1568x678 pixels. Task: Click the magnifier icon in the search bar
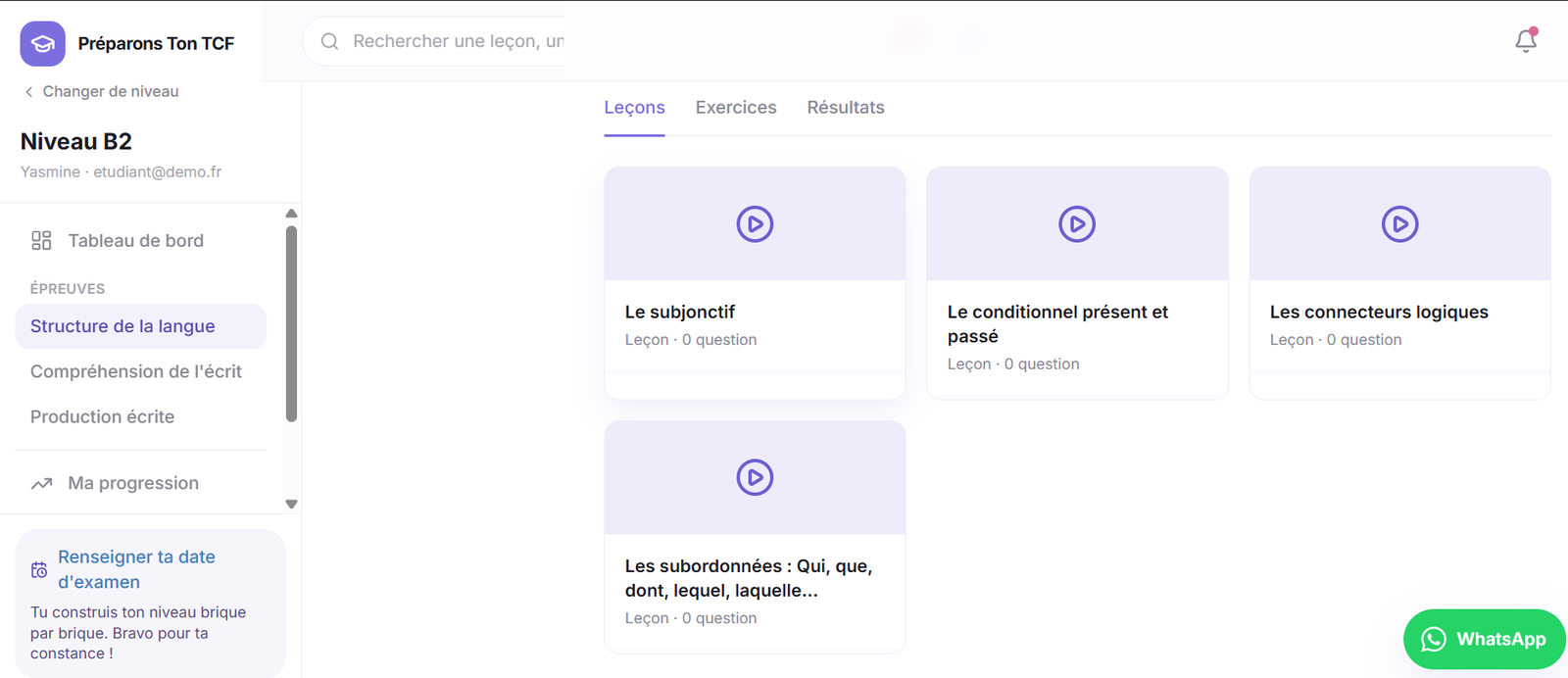click(330, 41)
